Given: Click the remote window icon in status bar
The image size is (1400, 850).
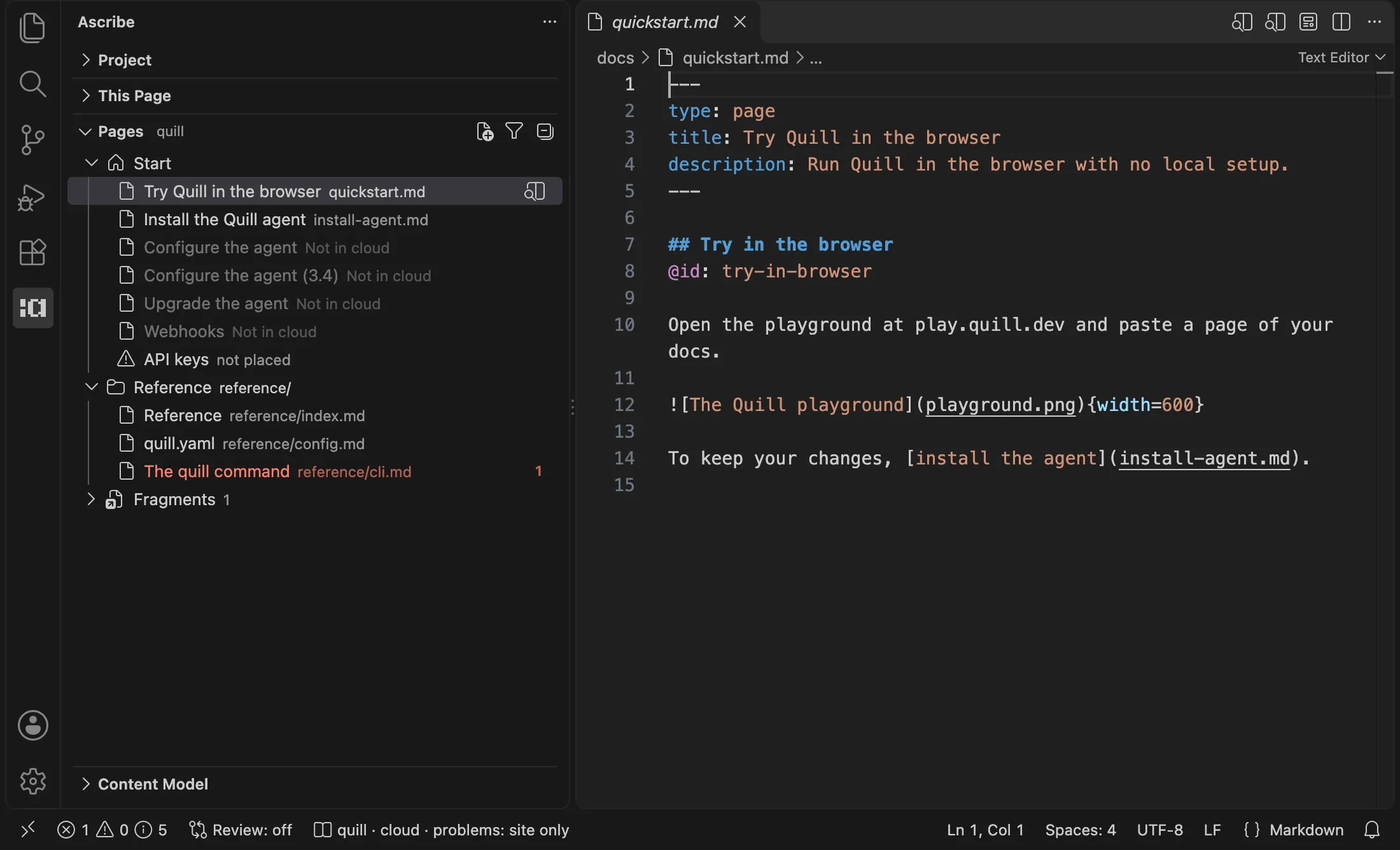Looking at the screenshot, I should tap(27, 830).
